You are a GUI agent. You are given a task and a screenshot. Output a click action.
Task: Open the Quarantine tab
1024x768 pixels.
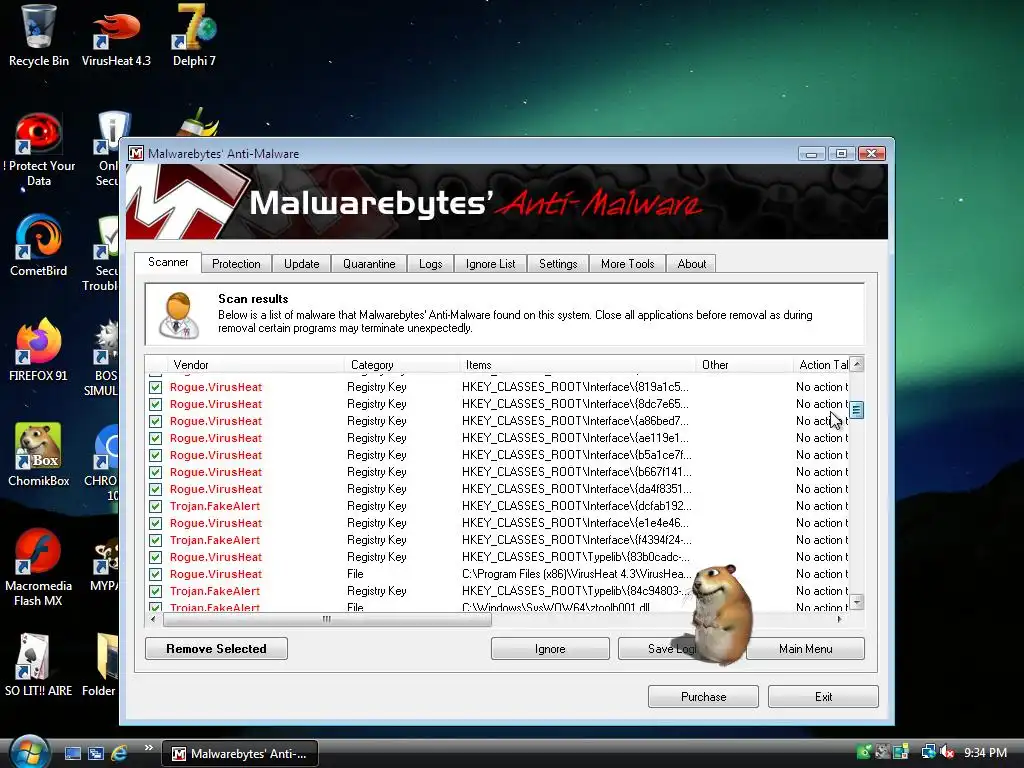369,264
